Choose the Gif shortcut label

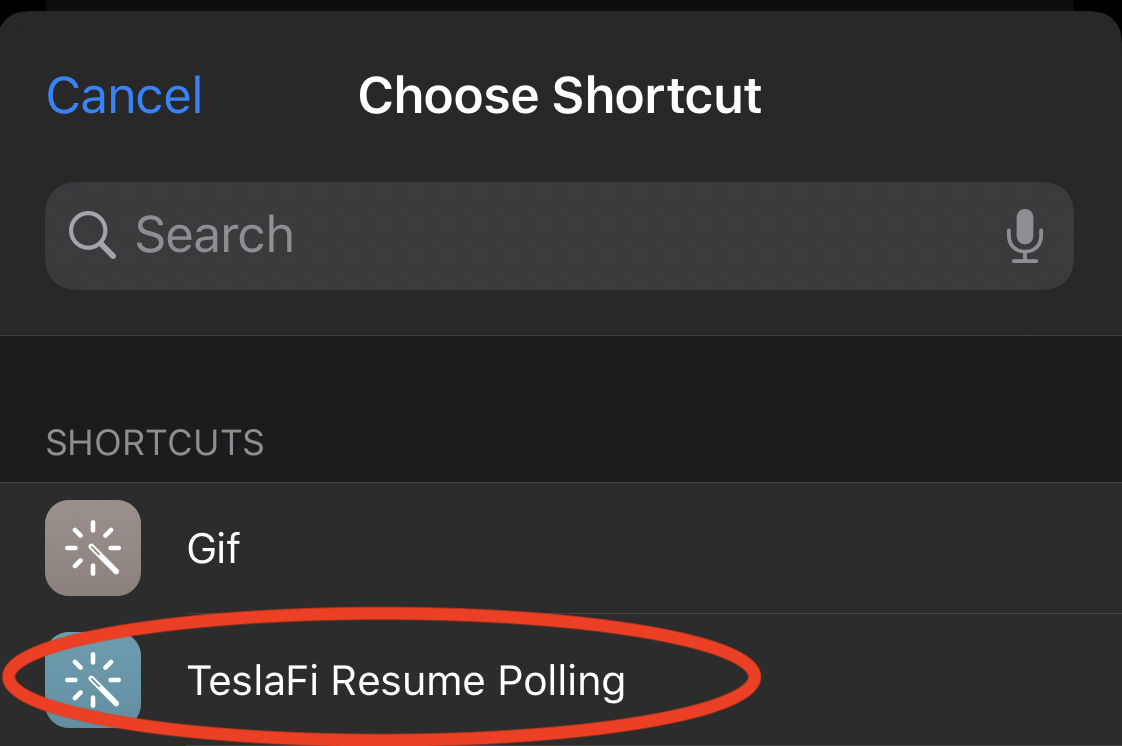tap(213, 549)
